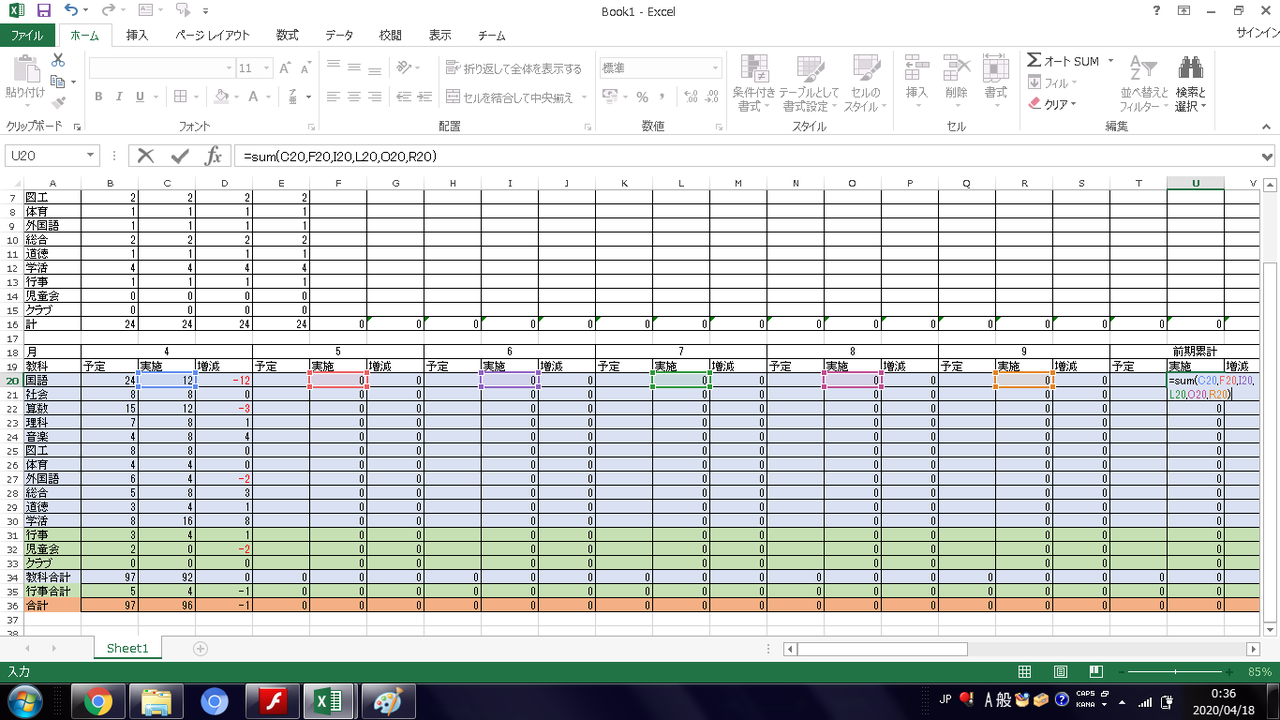Viewport: 1280px width, 720px height.
Task: Click the increase font size icon
Action: coord(285,69)
